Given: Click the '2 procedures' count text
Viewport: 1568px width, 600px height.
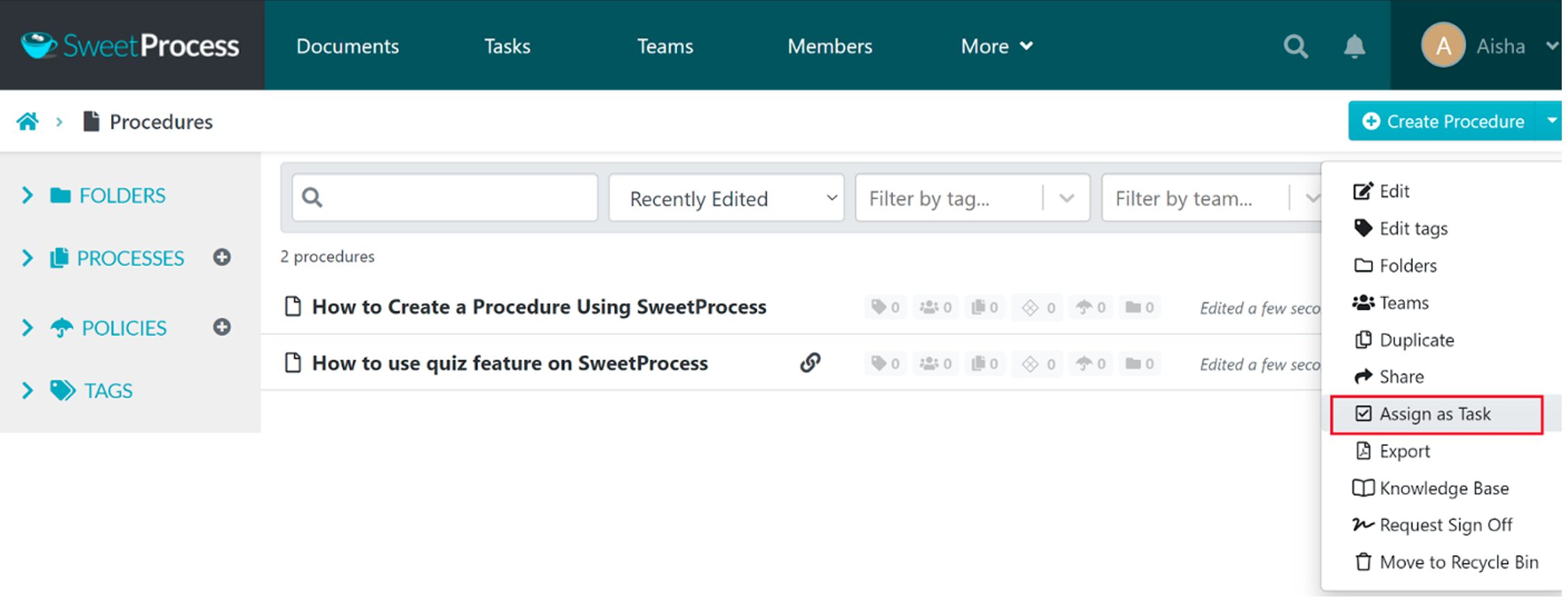Looking at the screenshot, I should [x=328, y=258].
